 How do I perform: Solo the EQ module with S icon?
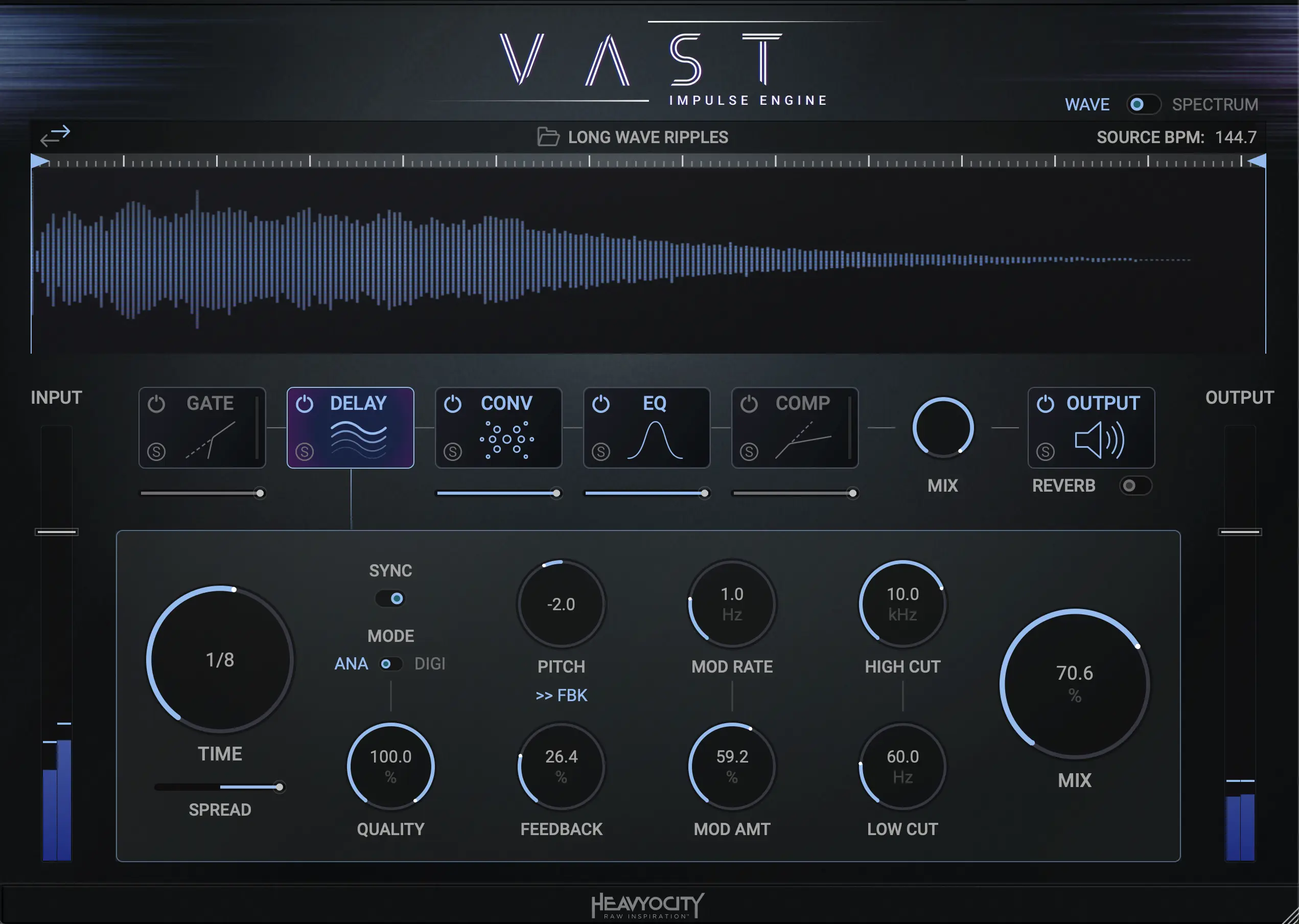pos(601,452)
